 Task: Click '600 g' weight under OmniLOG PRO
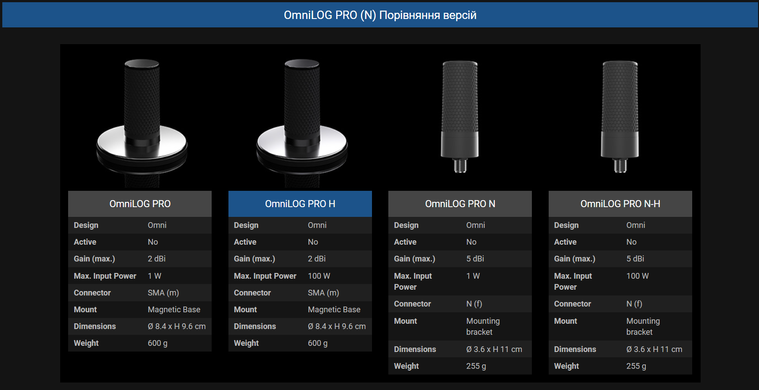157,343
